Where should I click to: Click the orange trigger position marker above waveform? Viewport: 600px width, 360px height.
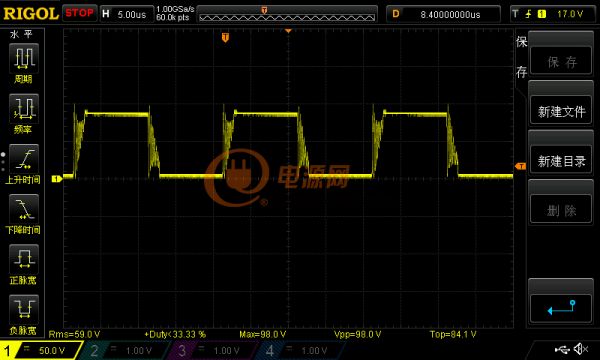click(x=225, y=37)
